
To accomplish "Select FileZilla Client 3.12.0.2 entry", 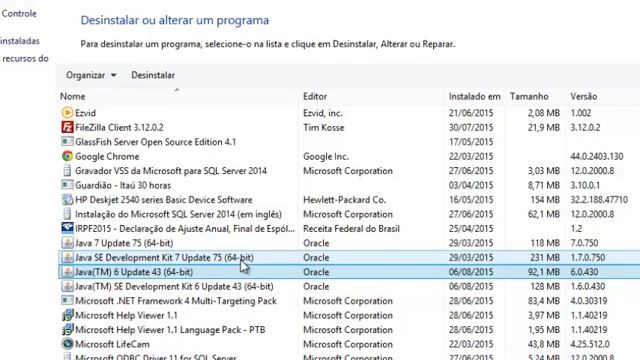I will coord(119,127).
